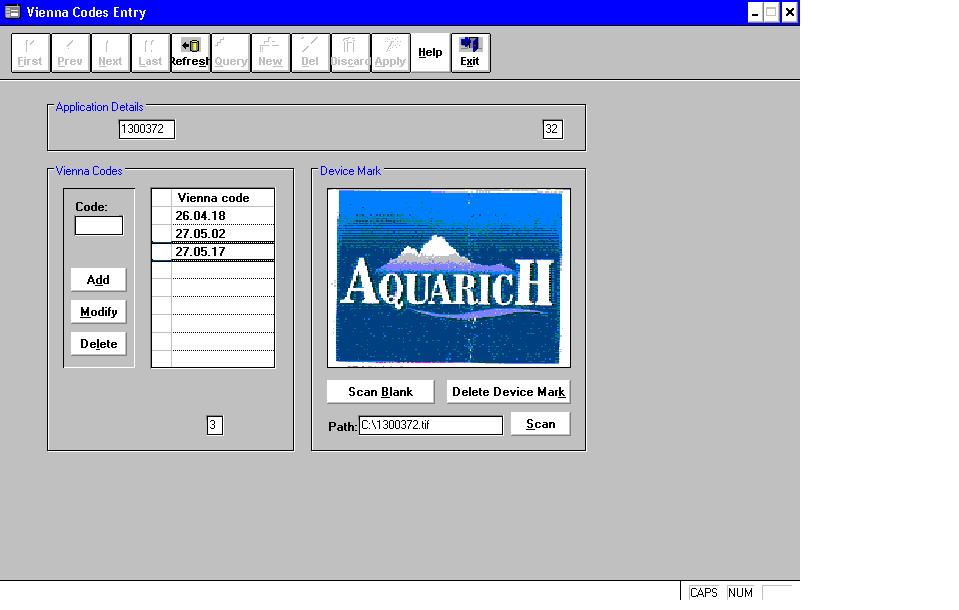The width and height of the screenshot is (959, 610).
Task: Open Help from the toolbar
Action: [x=430, y=53]
